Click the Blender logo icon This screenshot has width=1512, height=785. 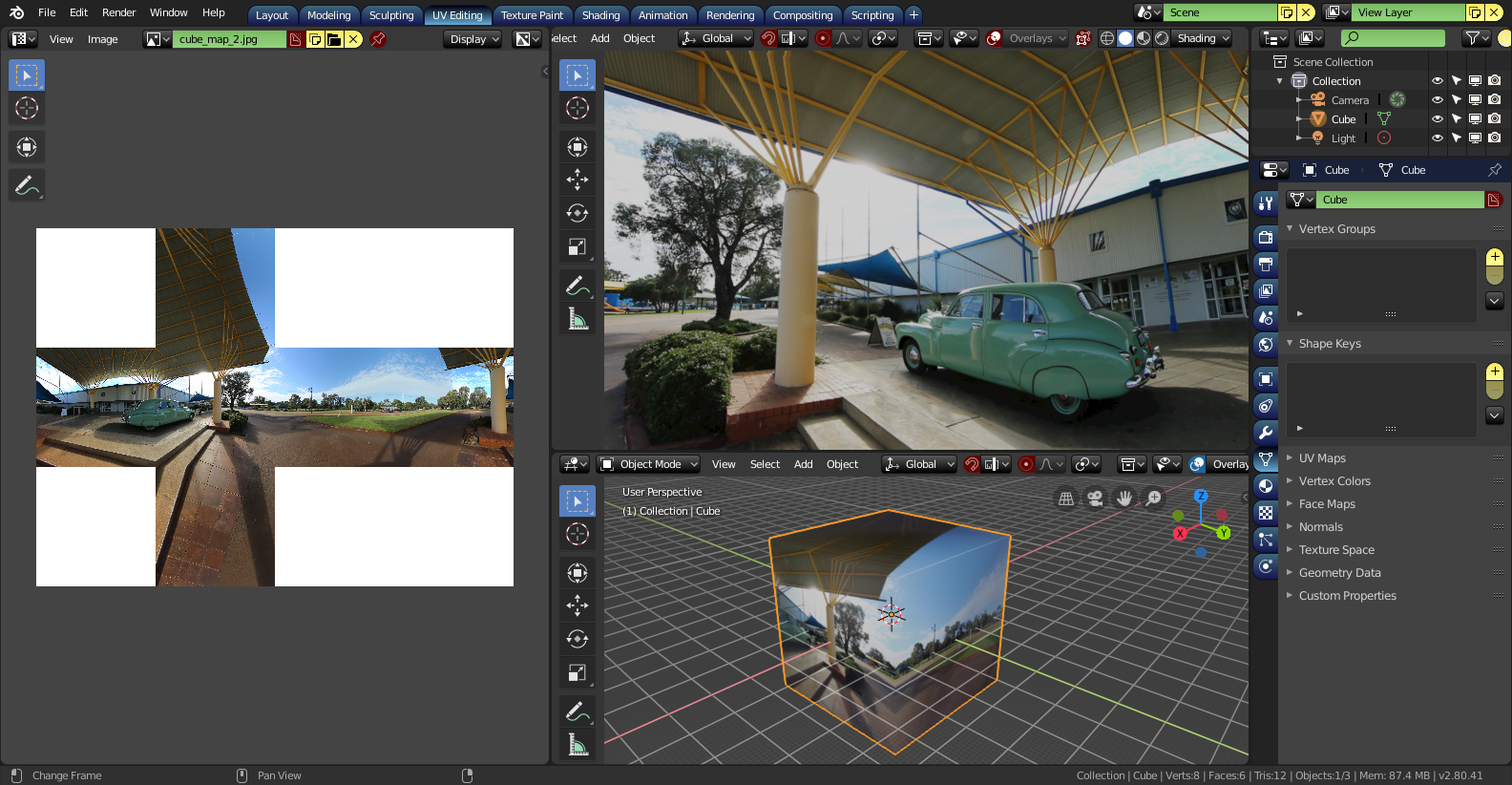coord(16,12)
